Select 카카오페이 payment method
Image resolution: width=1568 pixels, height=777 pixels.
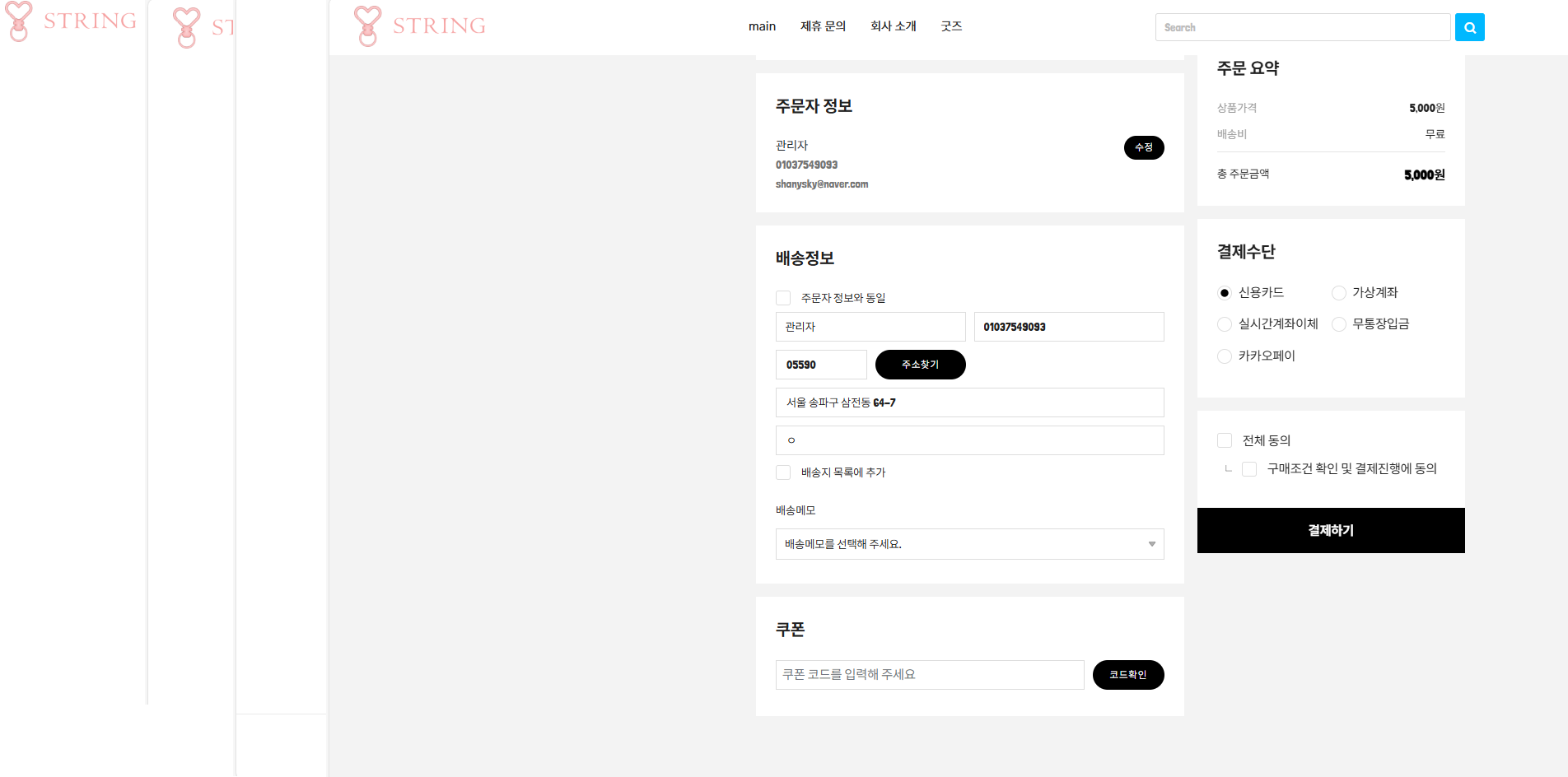pyautogui.click(x=1225, y=356)
